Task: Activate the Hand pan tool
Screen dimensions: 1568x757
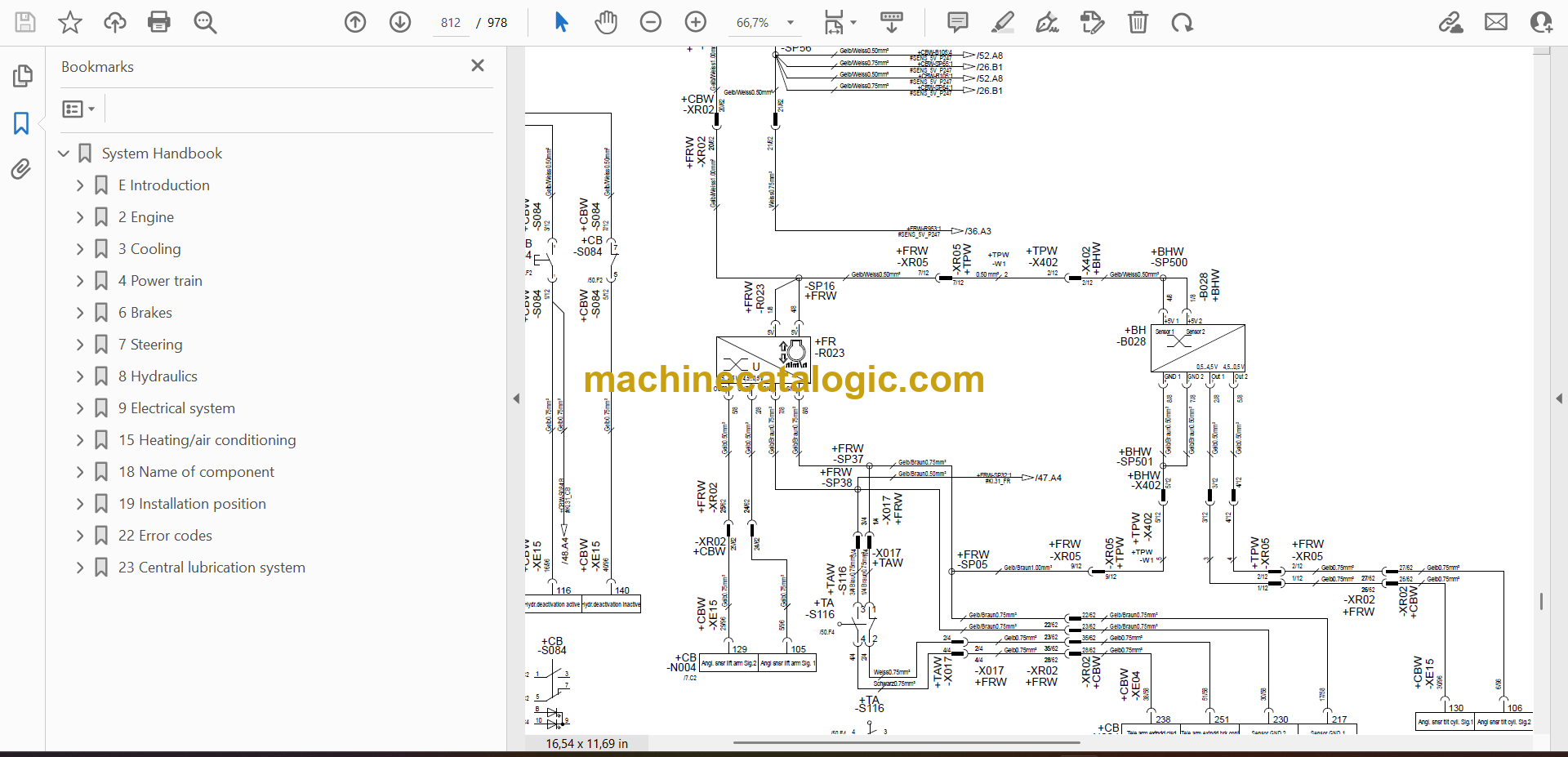Action: click(x=606, y=22)
